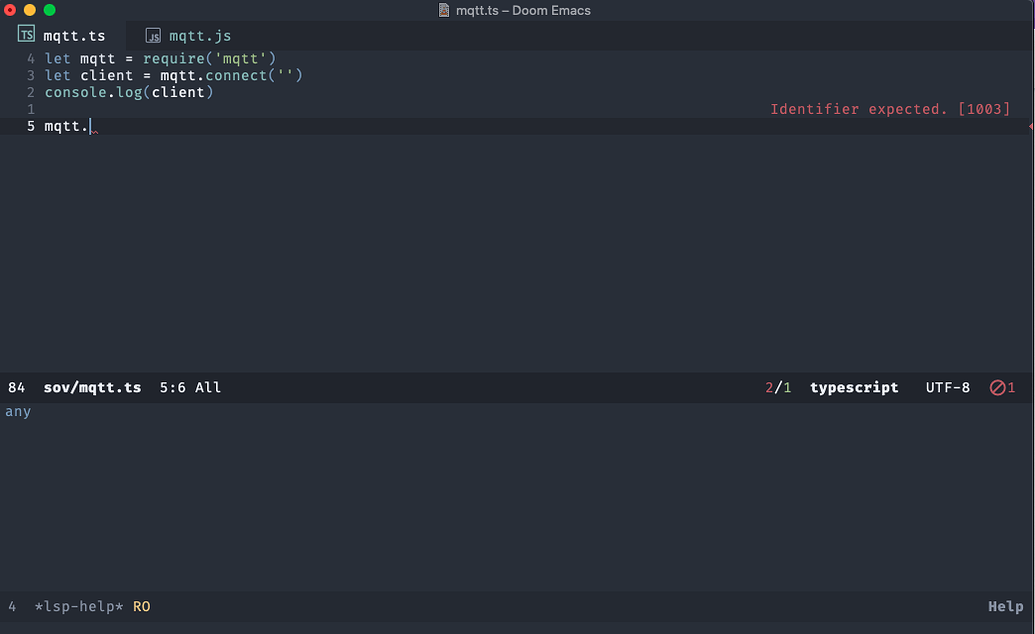
Task: Click the 2/1 workspace indicator in the modeline
Action: [x=777, y=387]
